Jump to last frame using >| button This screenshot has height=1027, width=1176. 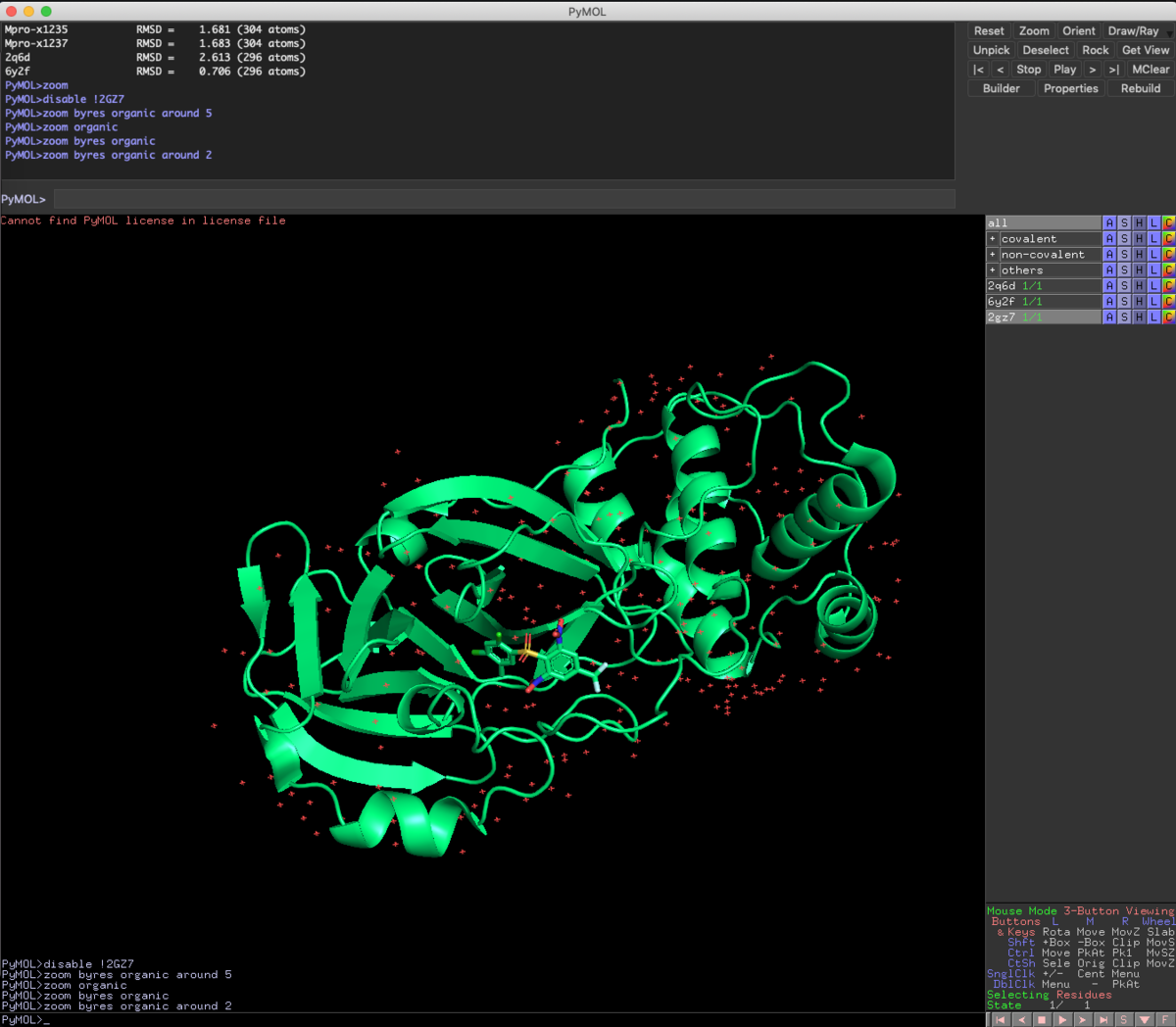1114,70
